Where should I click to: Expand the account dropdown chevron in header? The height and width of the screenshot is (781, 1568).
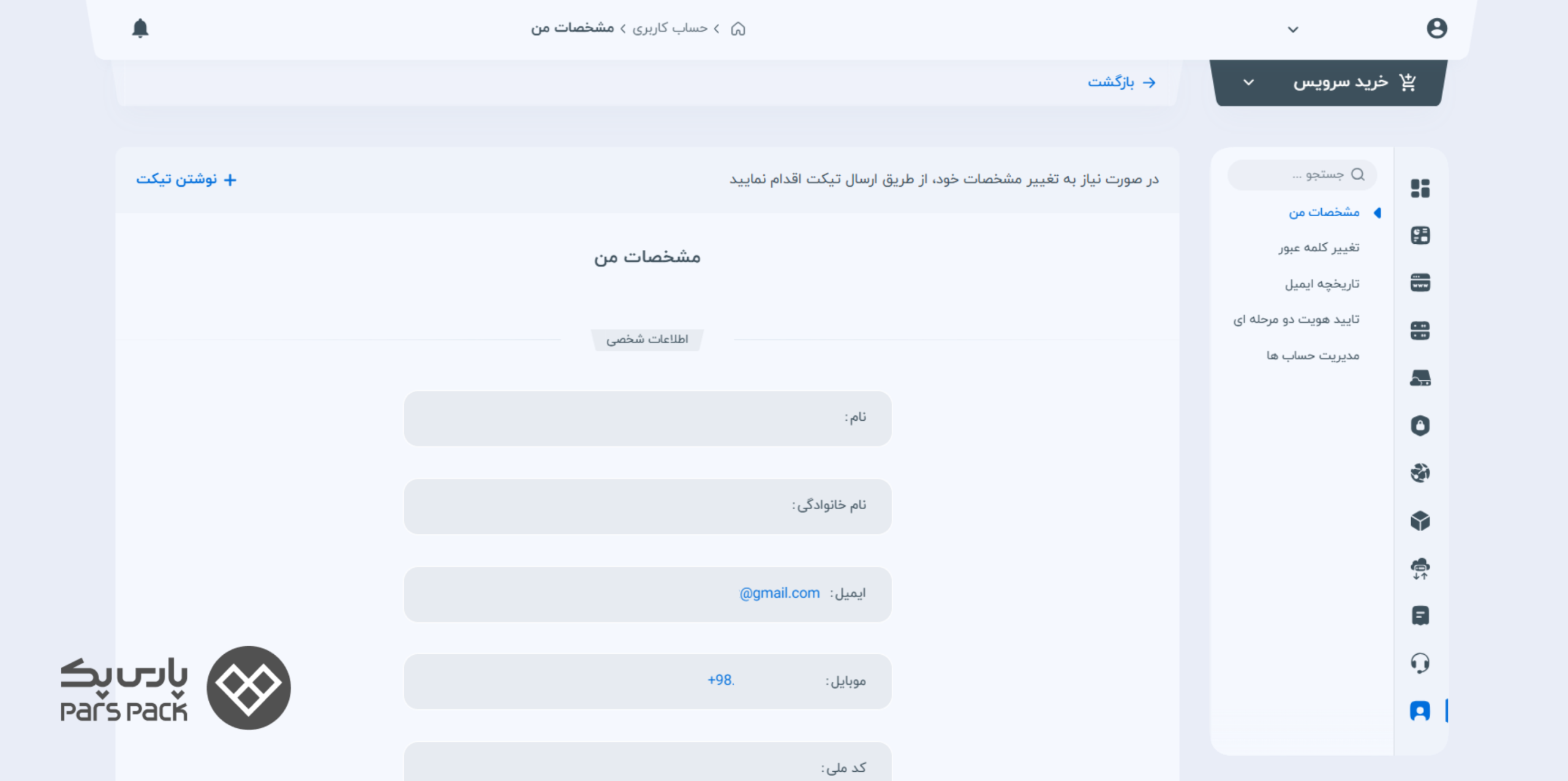[x=1293, y=29]
